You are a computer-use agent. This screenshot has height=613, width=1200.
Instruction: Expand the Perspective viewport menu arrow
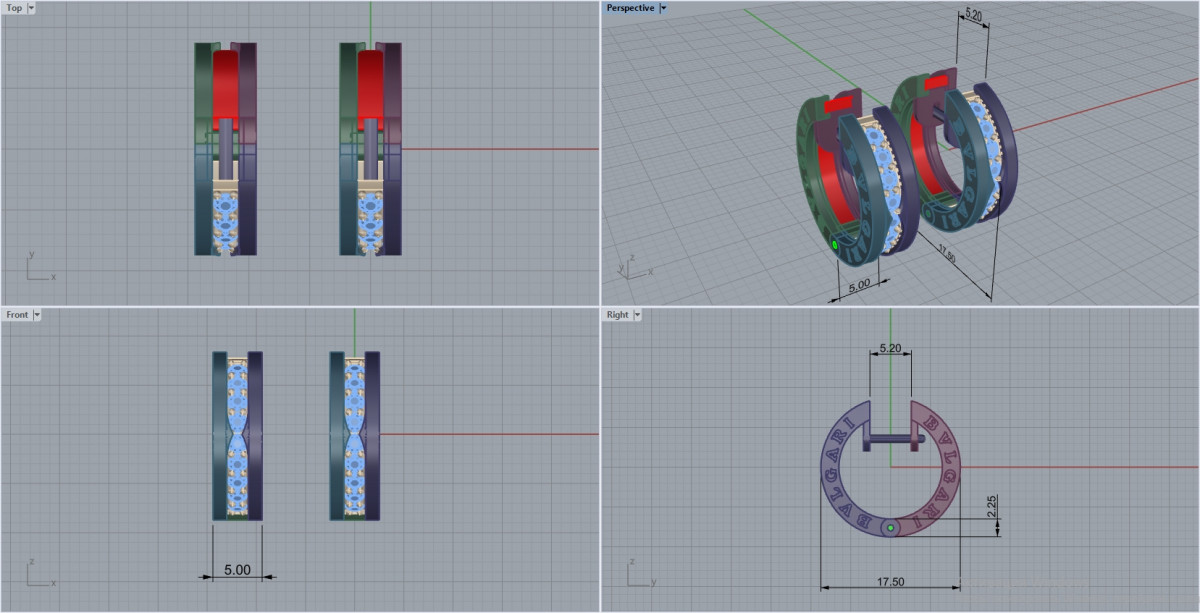tap(664, 8)
